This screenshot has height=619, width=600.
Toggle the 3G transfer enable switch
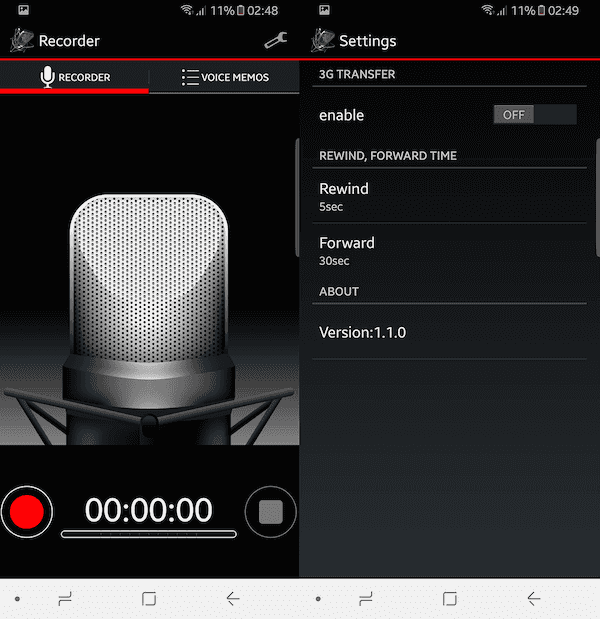coord(534,115)
